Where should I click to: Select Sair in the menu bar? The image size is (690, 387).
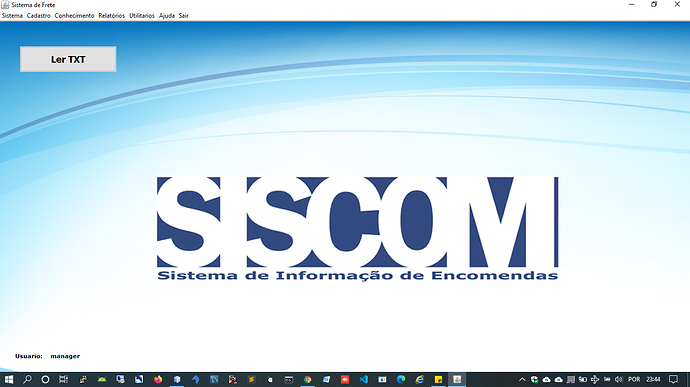(x=184, y=15)
